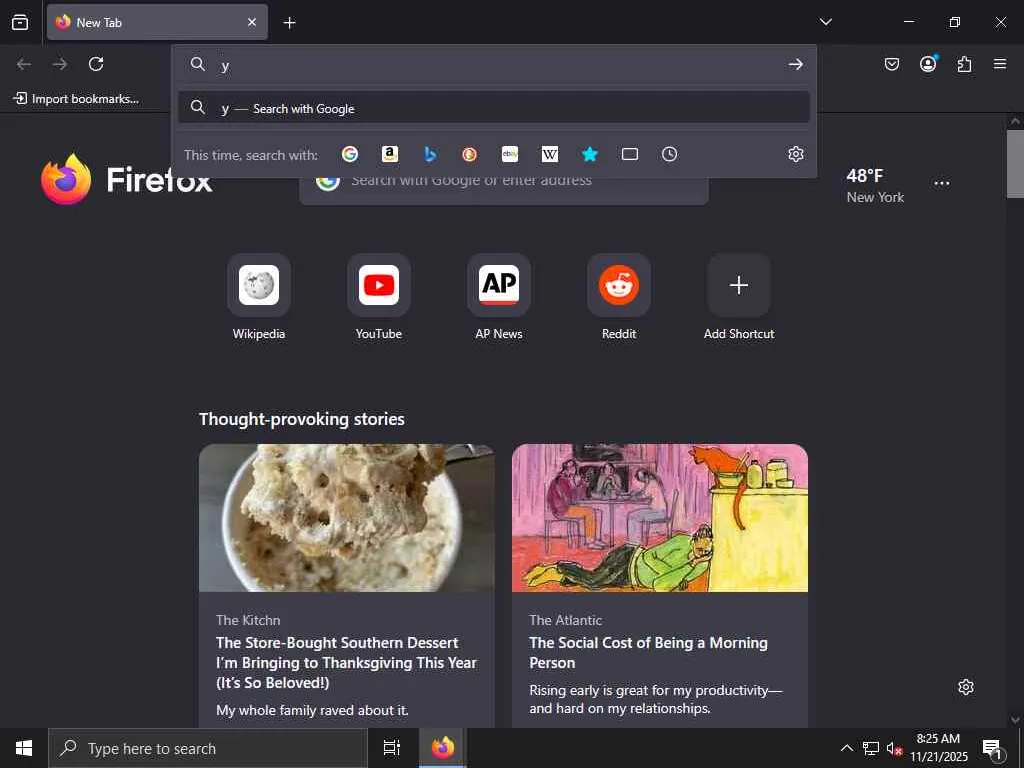The width and height of the screenshot is (1024, 768).
Task: Open search settings gear in address dropdown
Action: [x=795, y=154]
